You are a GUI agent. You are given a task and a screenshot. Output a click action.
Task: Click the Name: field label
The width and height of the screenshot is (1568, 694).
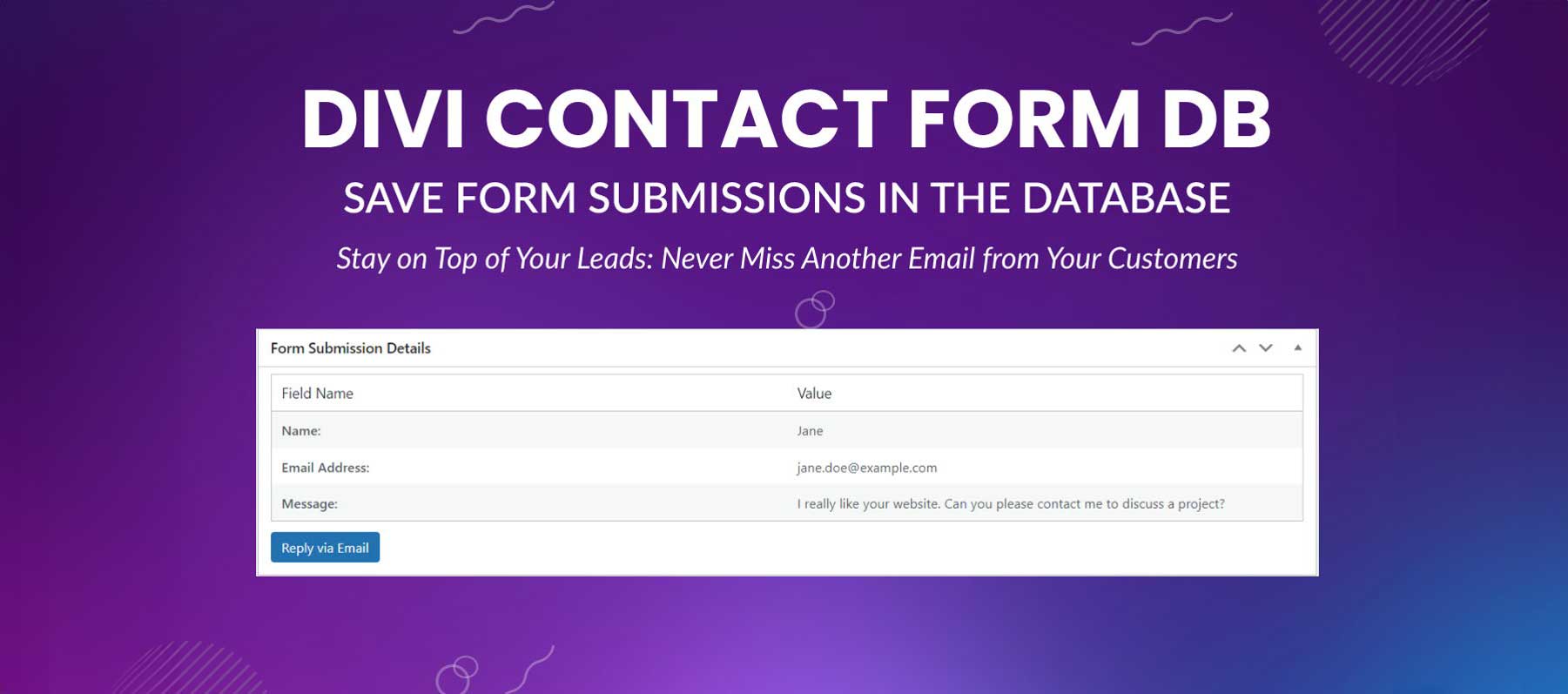tap(301, 431)
